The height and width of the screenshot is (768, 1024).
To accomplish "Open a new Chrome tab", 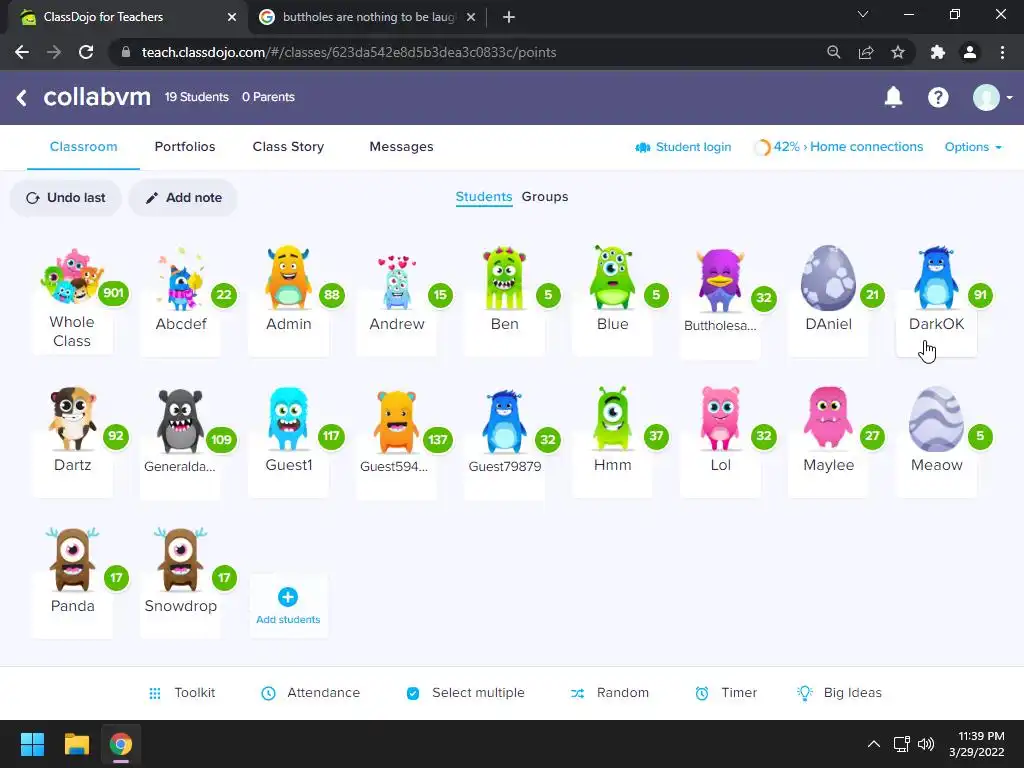I will click(509, 17).
